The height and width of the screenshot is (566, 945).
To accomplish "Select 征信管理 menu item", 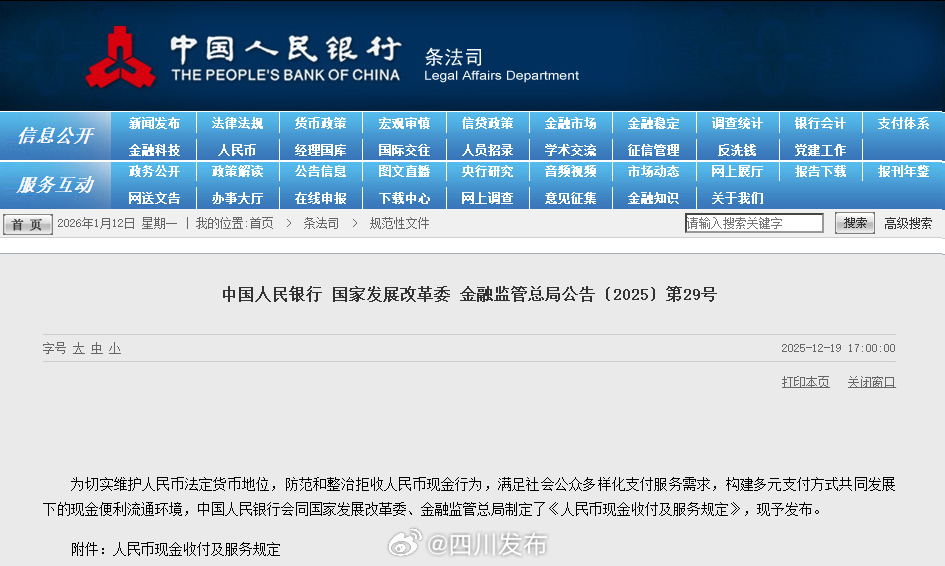I will tap(653, 150).
